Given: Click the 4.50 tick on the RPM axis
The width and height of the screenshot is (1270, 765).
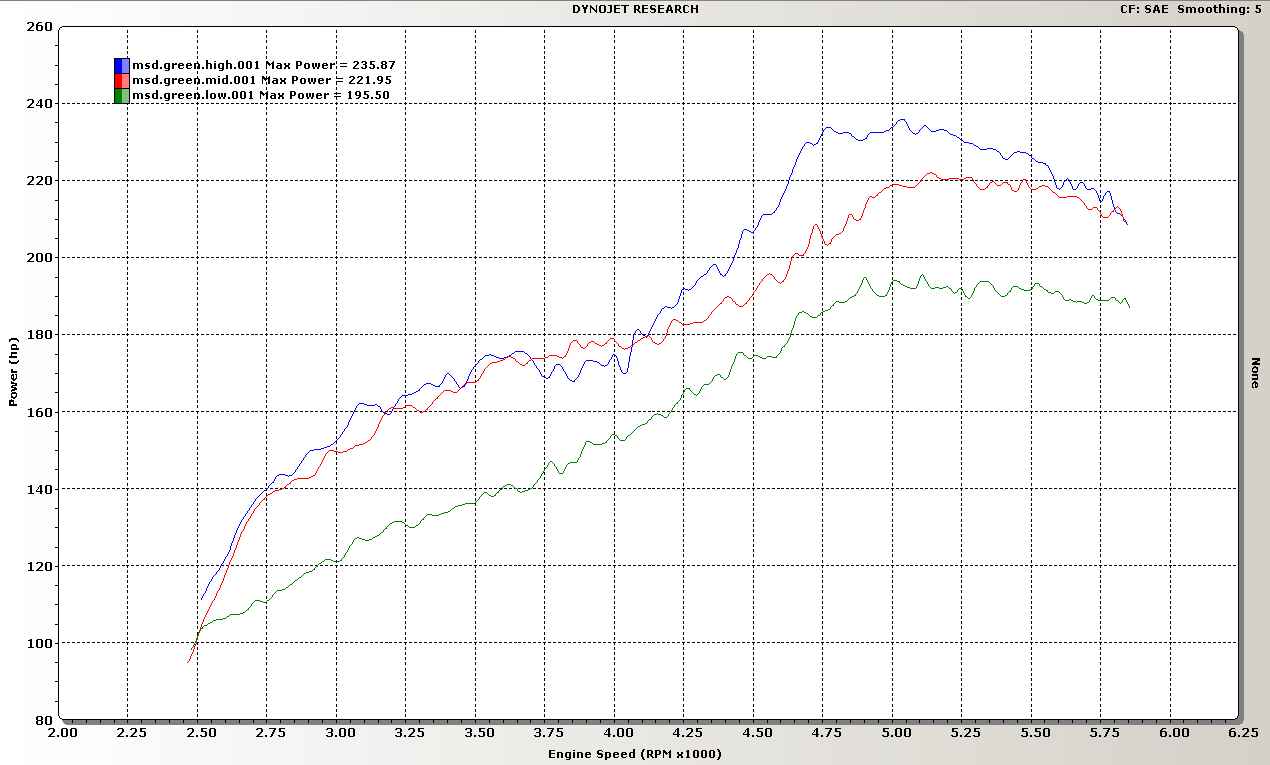Looking at the screenshot, I should tap(756, 733).
